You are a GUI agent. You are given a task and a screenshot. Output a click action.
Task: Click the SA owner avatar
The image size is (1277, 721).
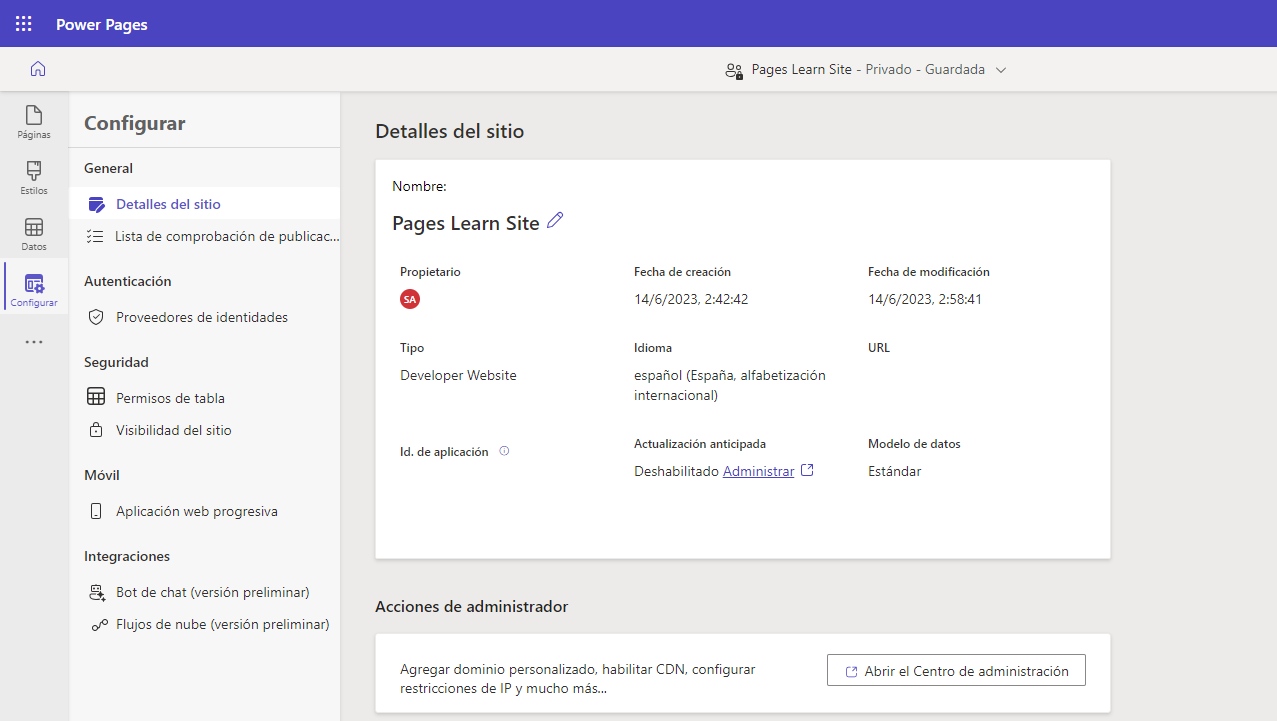[410, 299]
